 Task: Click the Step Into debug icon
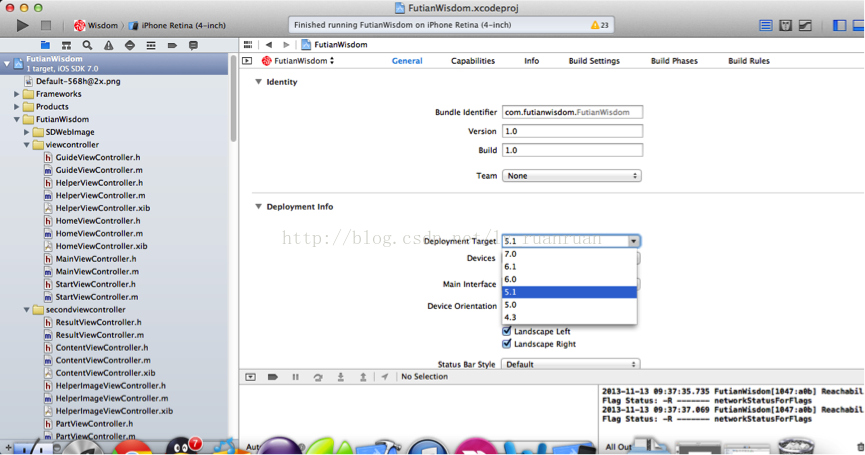[x=341, y=377]
